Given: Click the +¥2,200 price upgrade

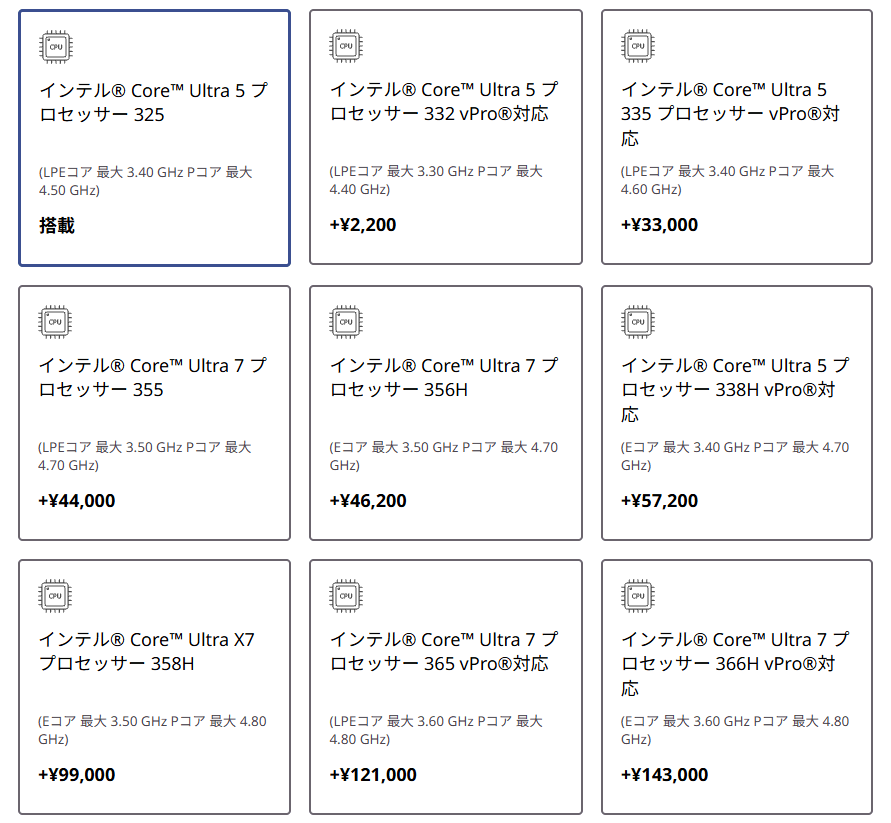Looking at the screenshot, I should (363, 225).
